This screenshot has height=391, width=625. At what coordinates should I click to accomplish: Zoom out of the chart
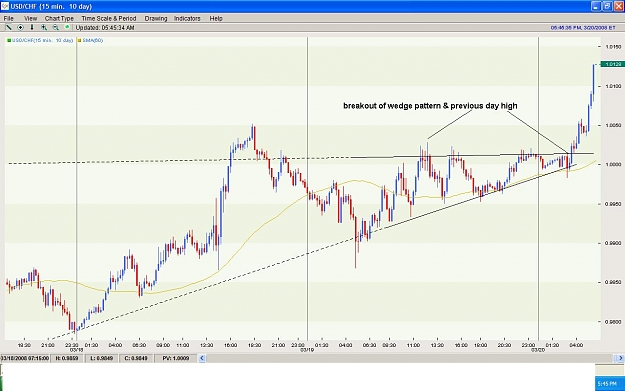tap(55, 28)
